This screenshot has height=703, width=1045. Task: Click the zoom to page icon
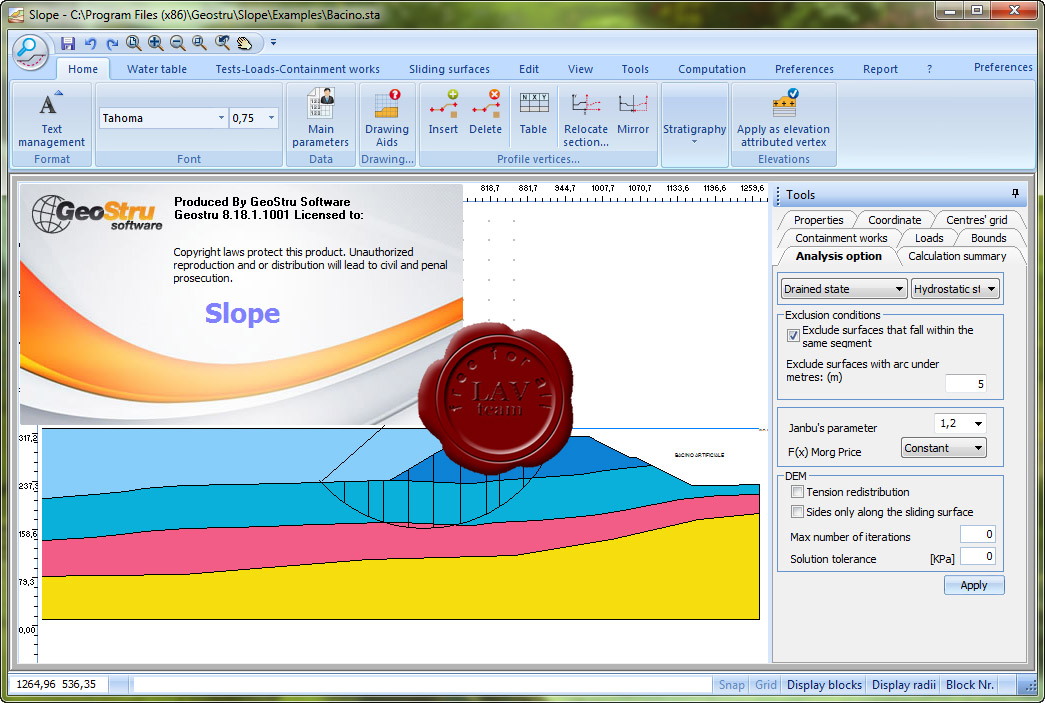point(133,43)
